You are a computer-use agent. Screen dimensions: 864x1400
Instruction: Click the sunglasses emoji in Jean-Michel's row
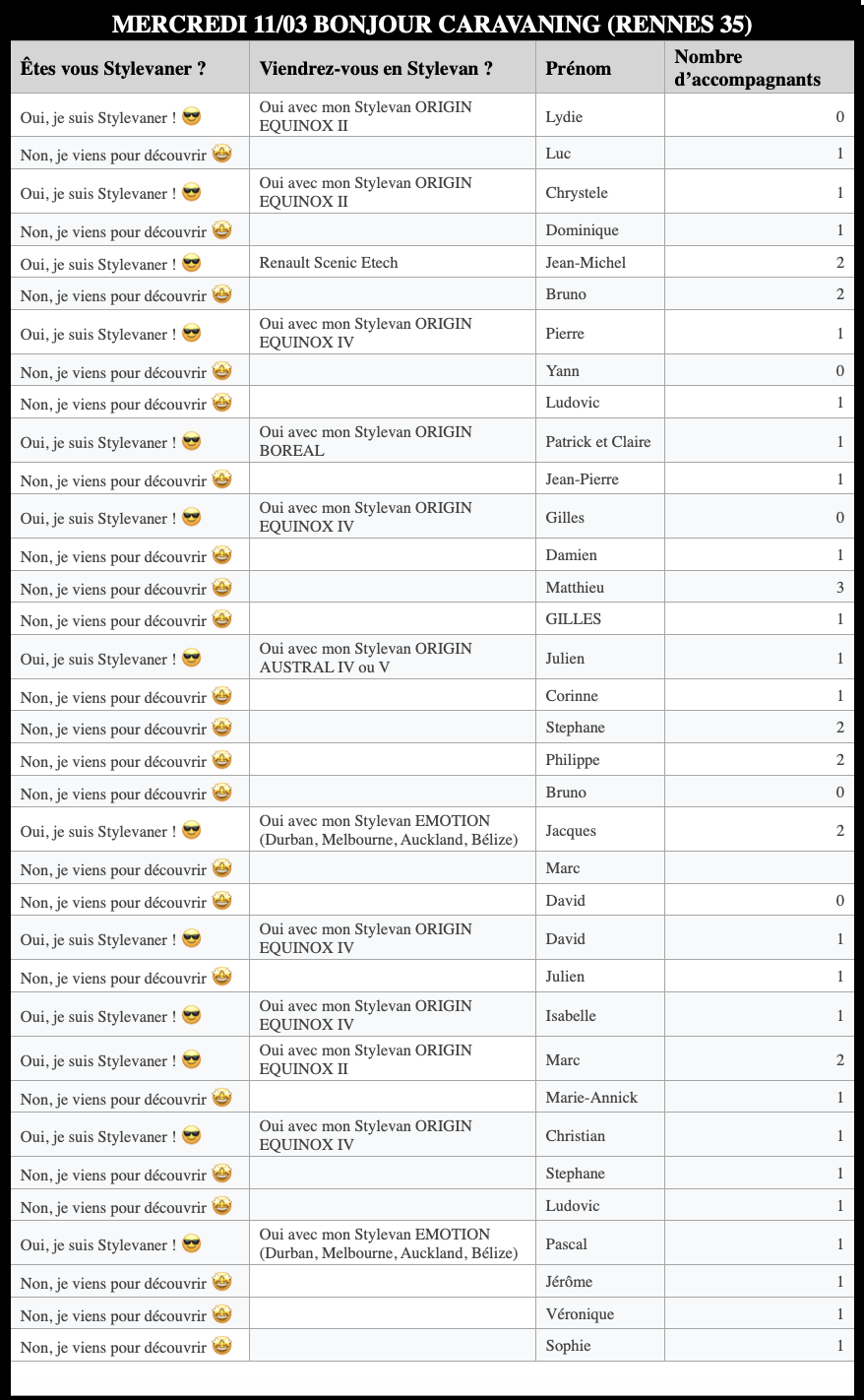(192, 263)
